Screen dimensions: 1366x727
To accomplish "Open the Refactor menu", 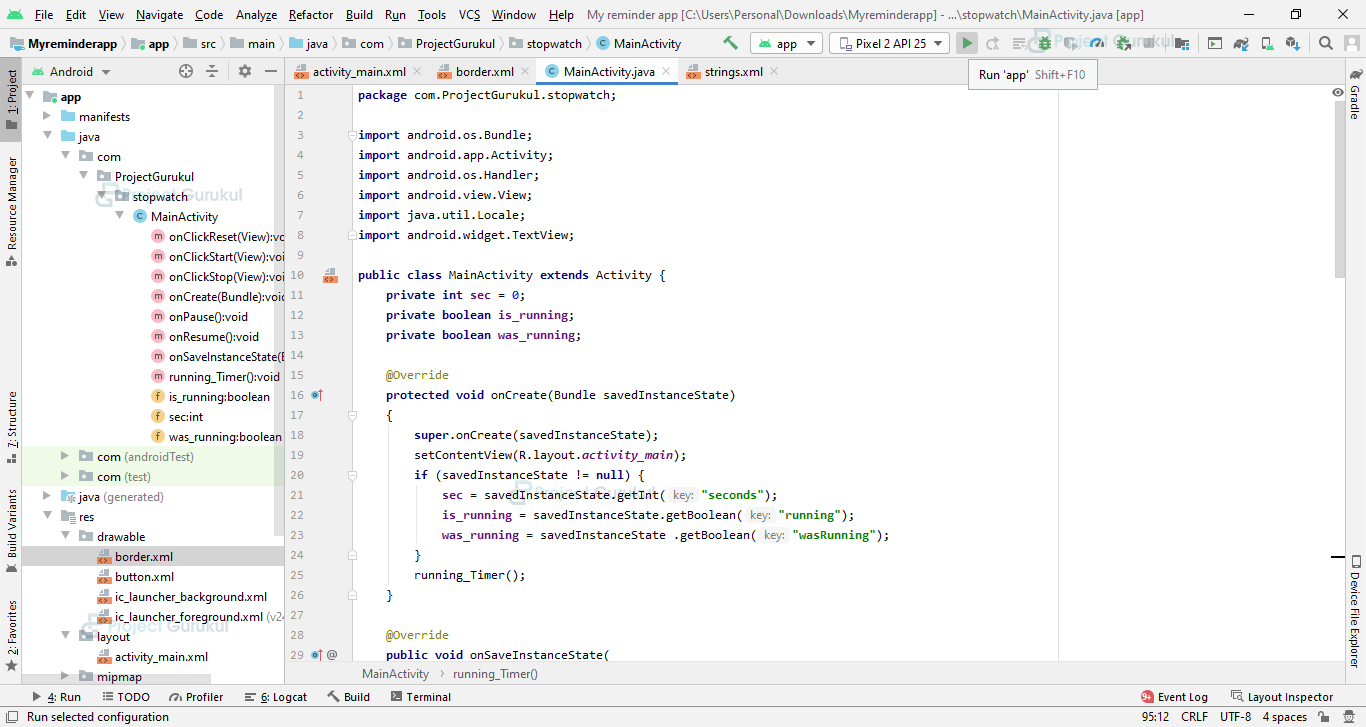I will (x=311, y=15).
